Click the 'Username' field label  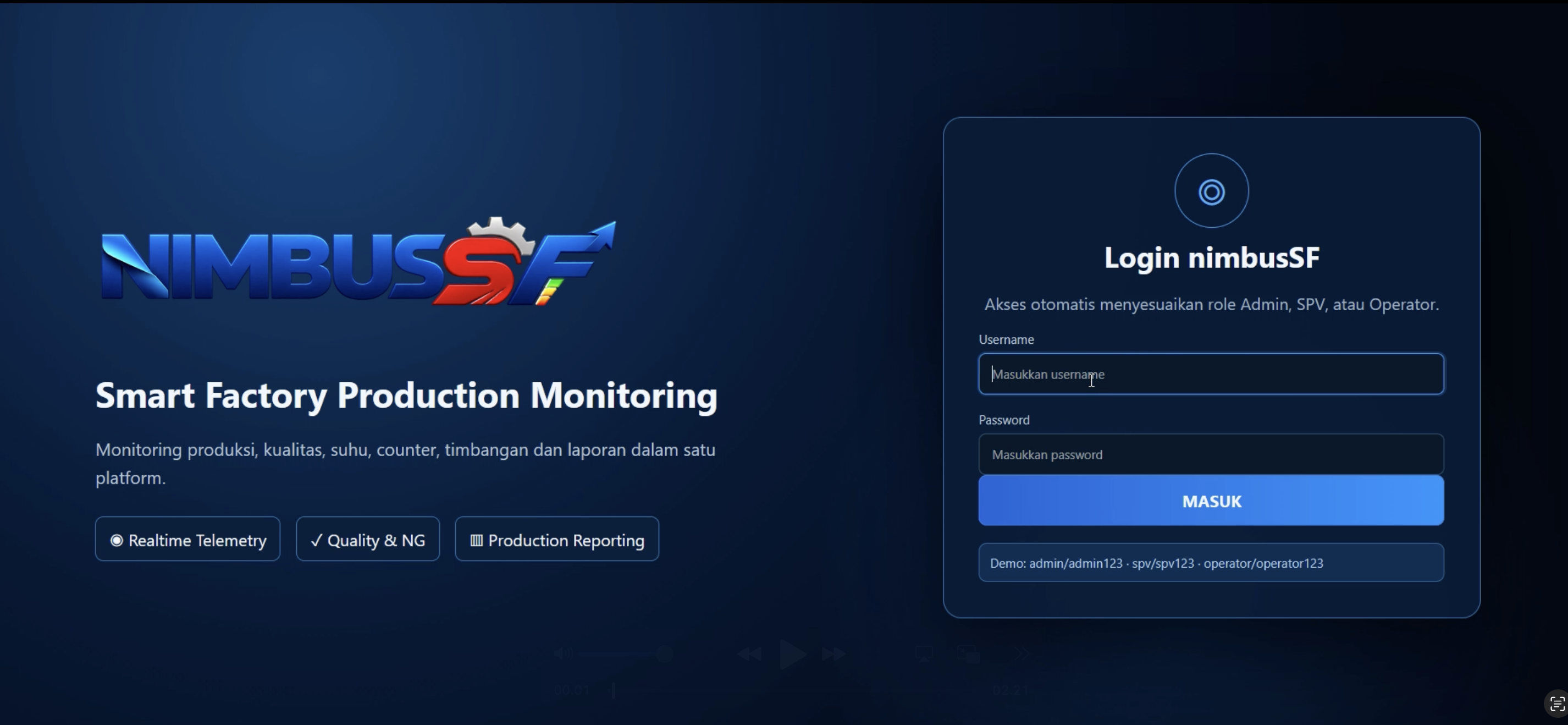coord(1006,339)
